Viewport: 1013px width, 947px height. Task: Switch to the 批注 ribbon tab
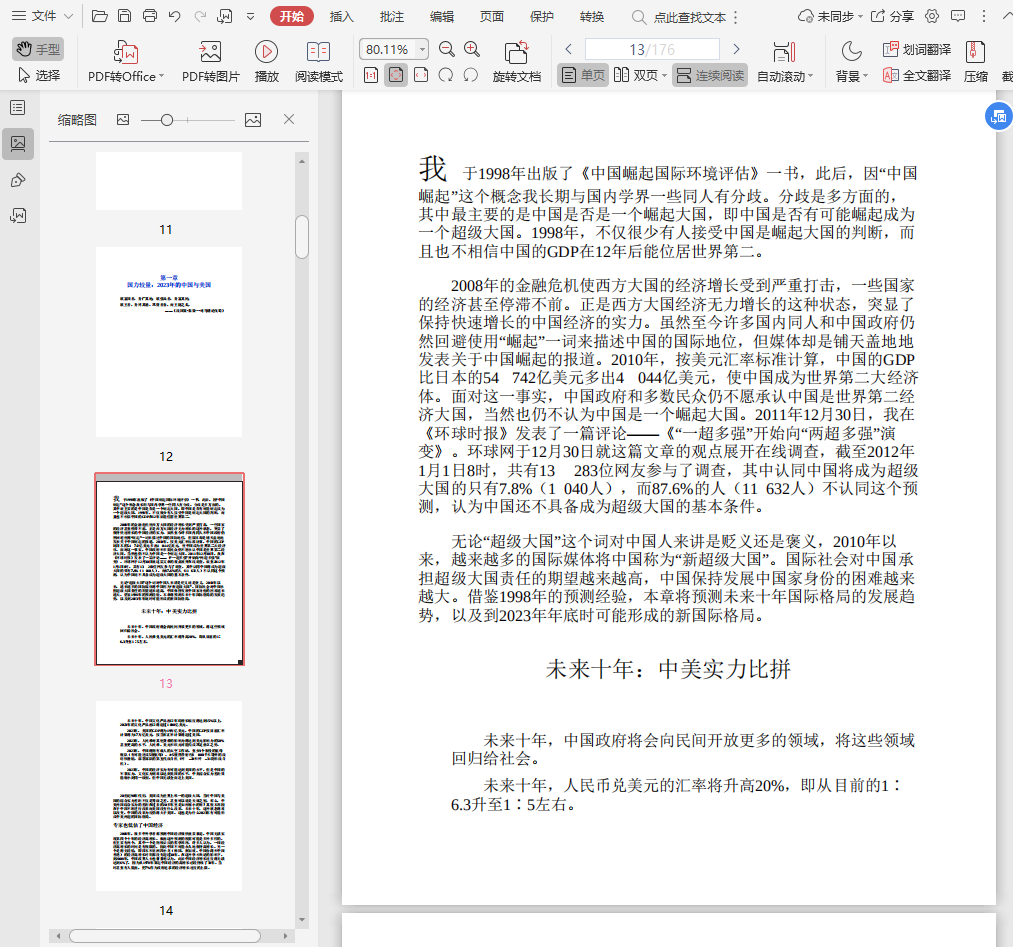click(392, 16)
